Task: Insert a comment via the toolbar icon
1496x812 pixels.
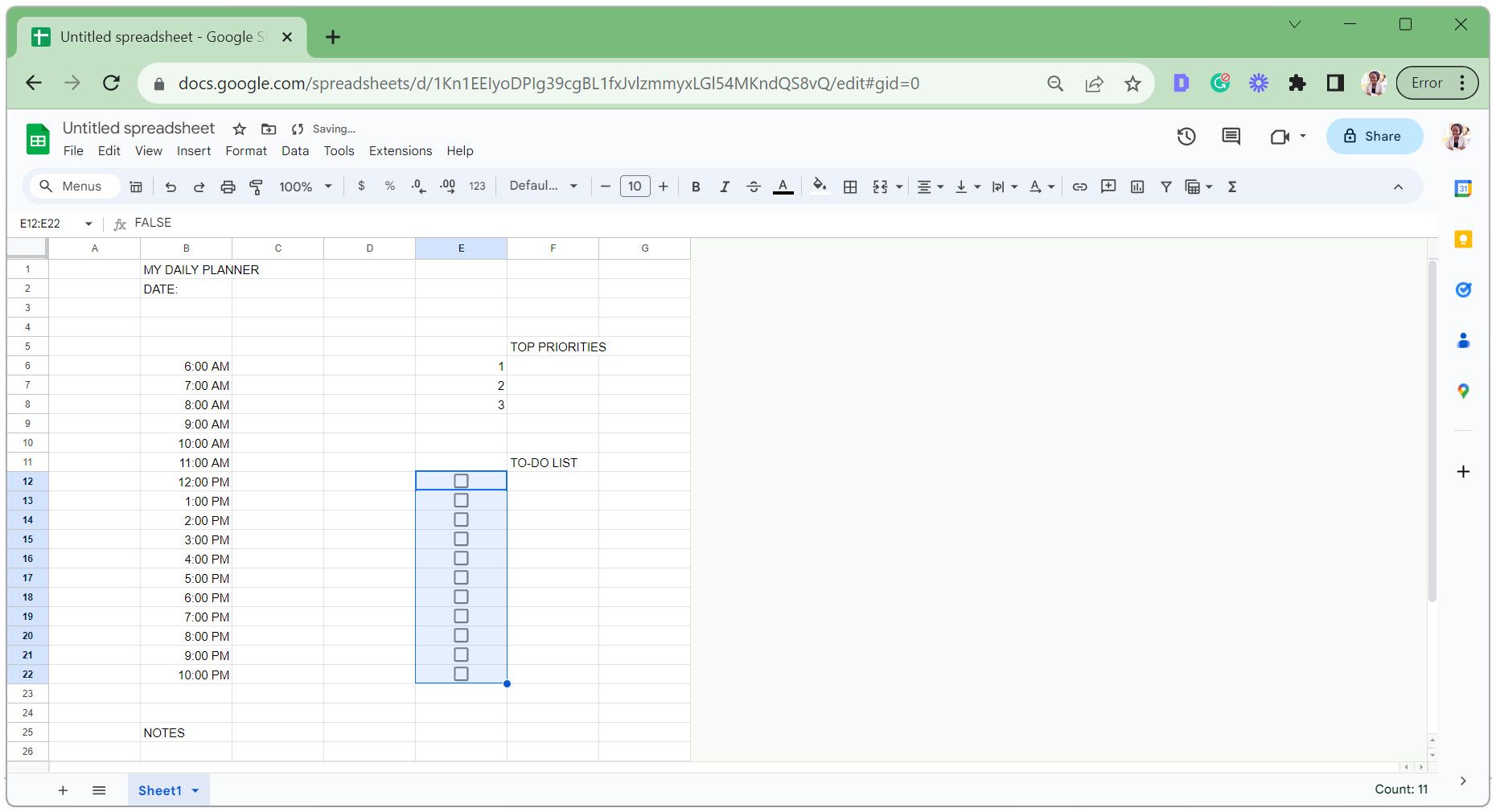Action: (1108, 186)
